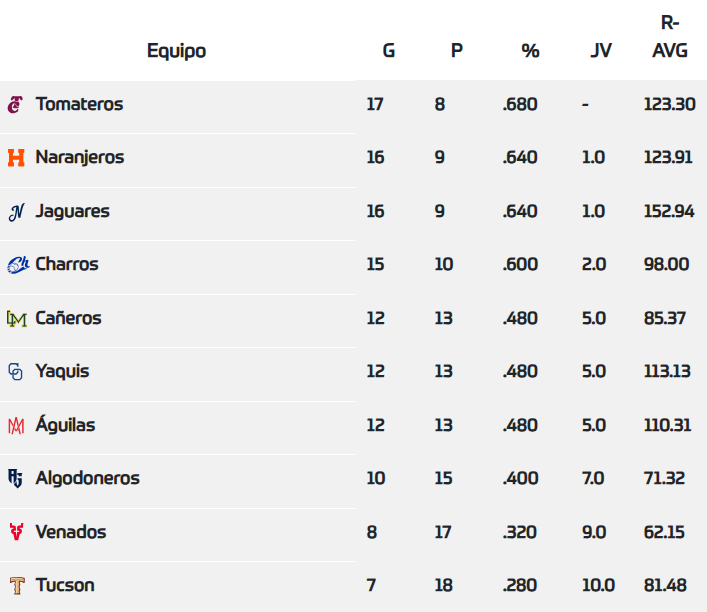Click the Tomateros team logo icon

pos(16,104)
